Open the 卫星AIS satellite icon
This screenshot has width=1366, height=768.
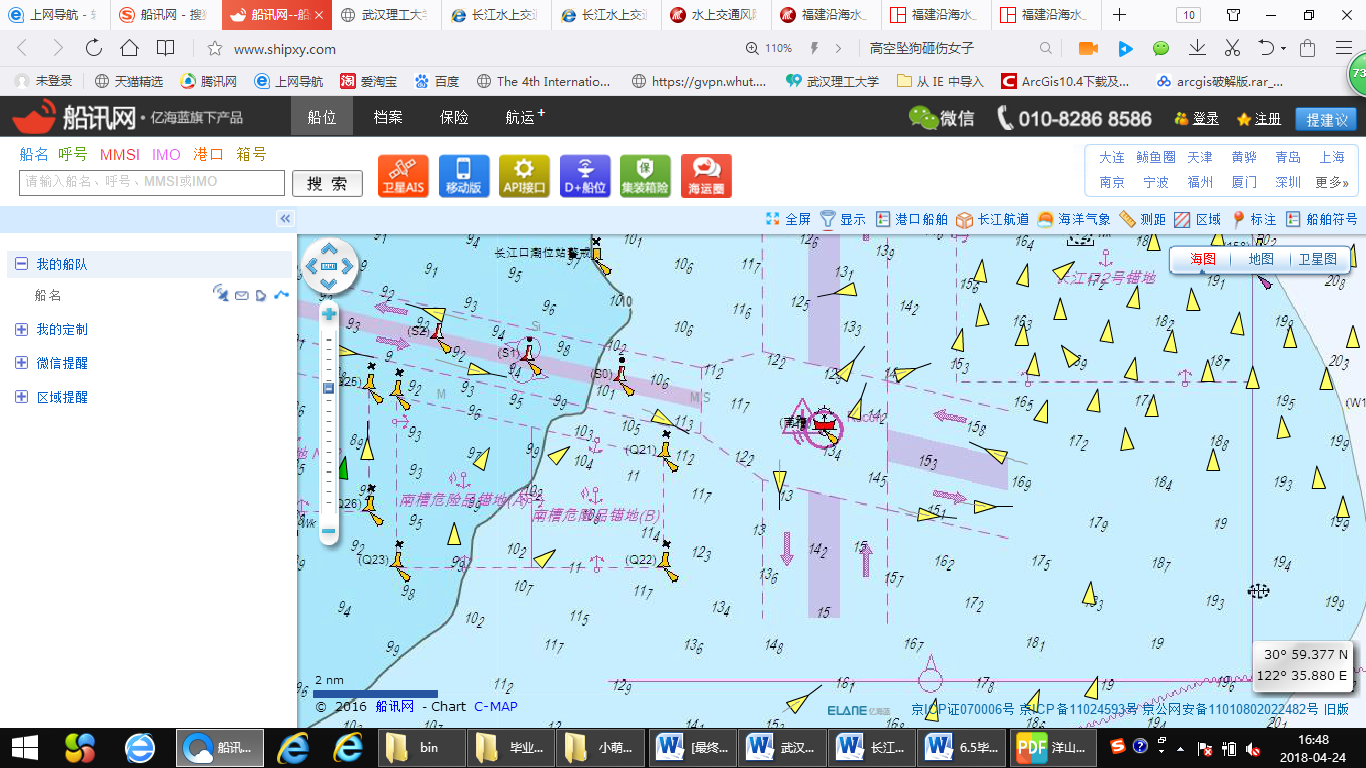pyautogui.click(x=403, y=176)
